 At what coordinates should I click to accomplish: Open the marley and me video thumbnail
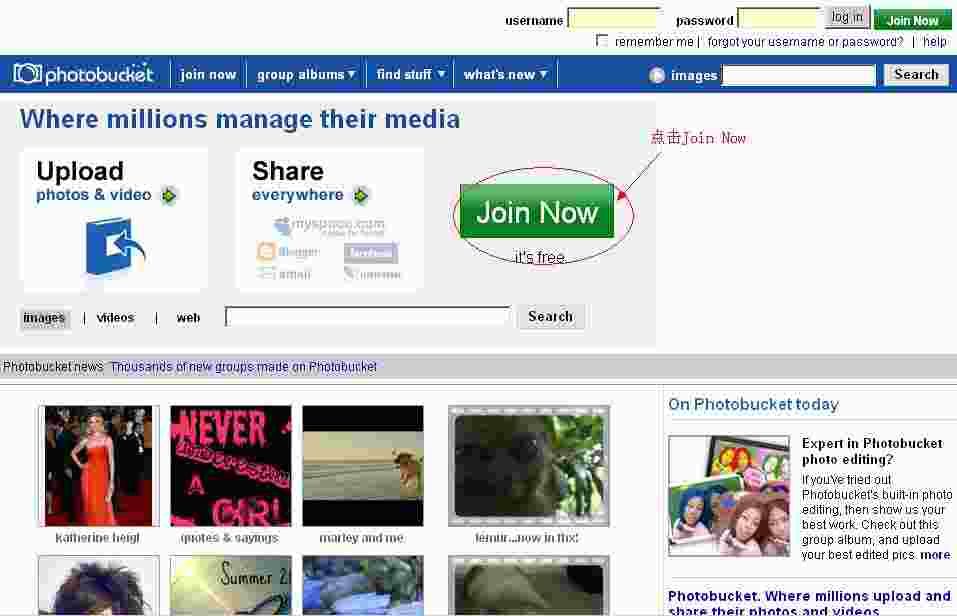[x=363, y=466]
